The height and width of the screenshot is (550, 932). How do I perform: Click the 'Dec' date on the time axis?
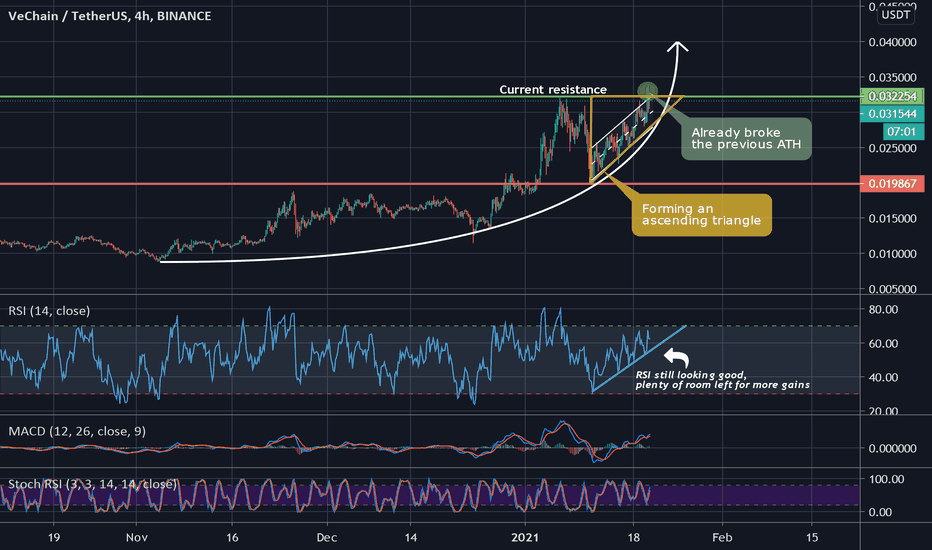326,538
